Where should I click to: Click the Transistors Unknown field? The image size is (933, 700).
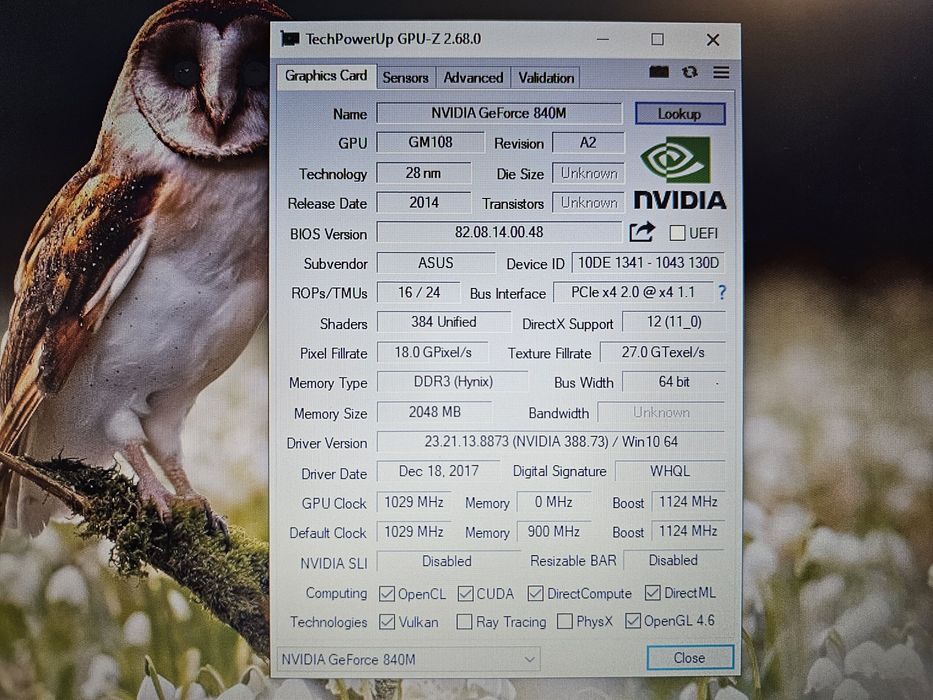point(588,203)
